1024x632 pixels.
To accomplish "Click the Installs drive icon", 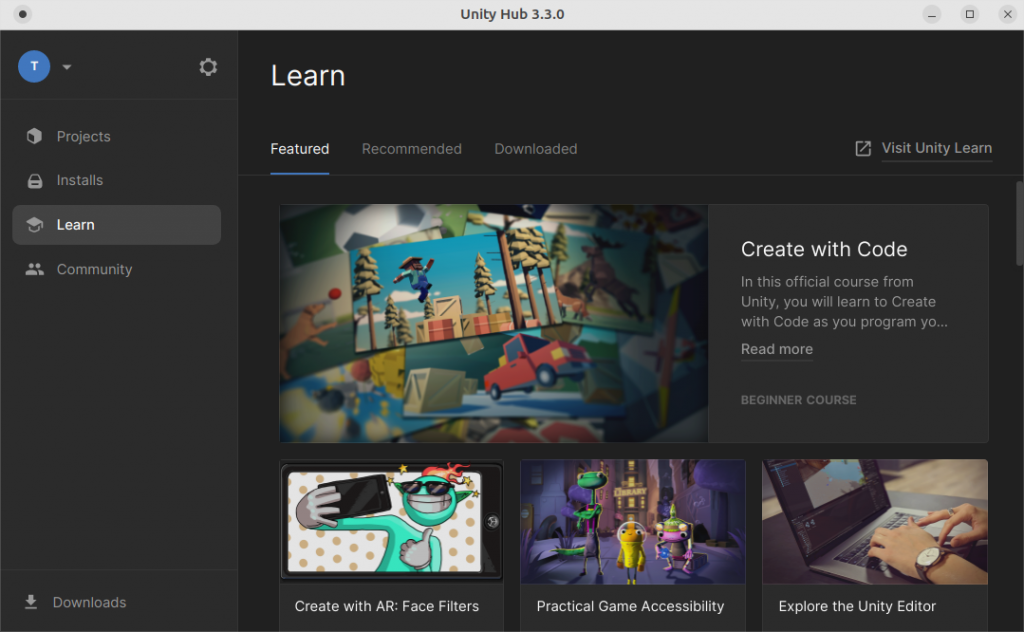I will tap(35, 180).
